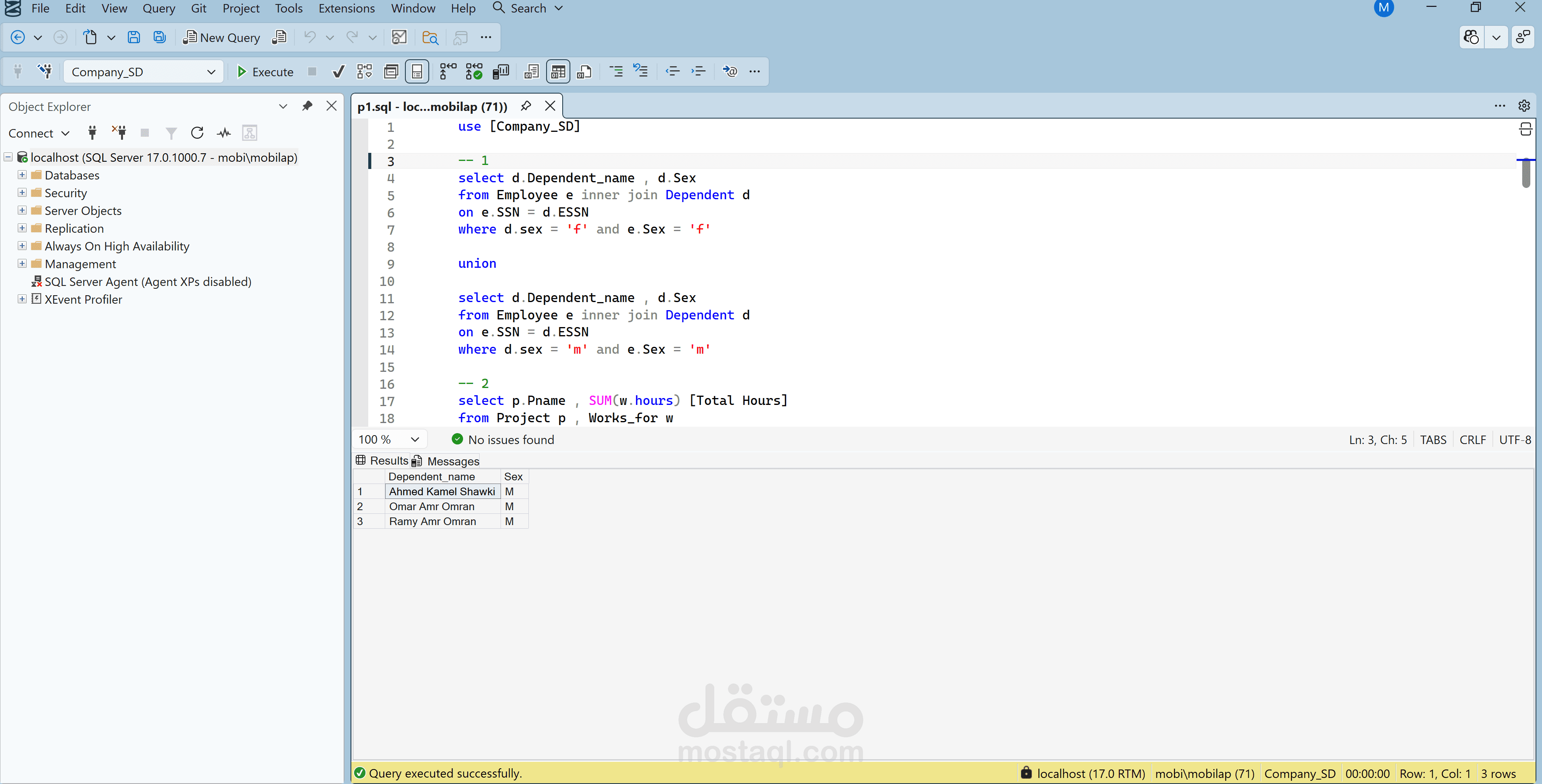Click the Navigate Backward arrow icon
1542x784 pixels.
coord(18,38)
